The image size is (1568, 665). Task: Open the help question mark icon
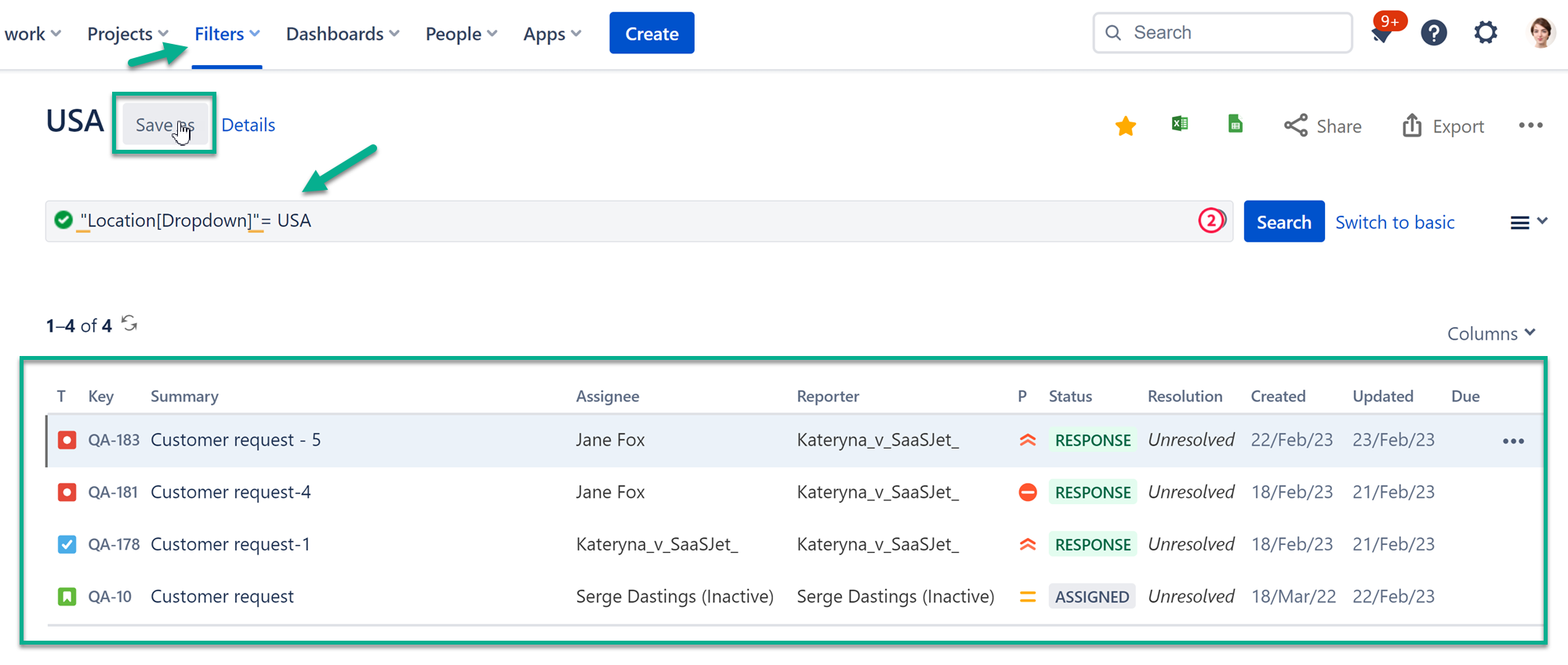point(1433,33)
